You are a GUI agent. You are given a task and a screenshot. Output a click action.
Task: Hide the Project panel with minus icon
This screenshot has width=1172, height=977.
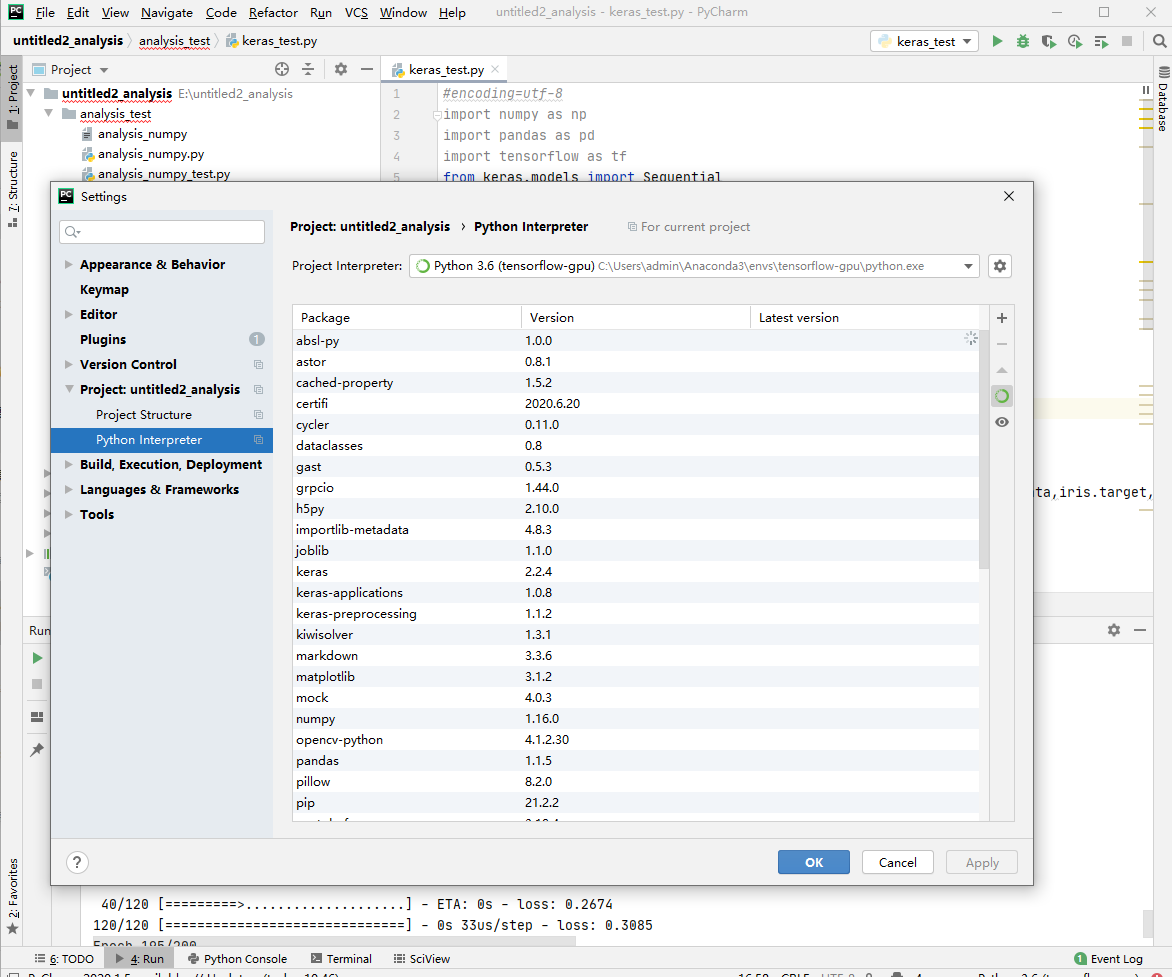click(x=366, y=69)
